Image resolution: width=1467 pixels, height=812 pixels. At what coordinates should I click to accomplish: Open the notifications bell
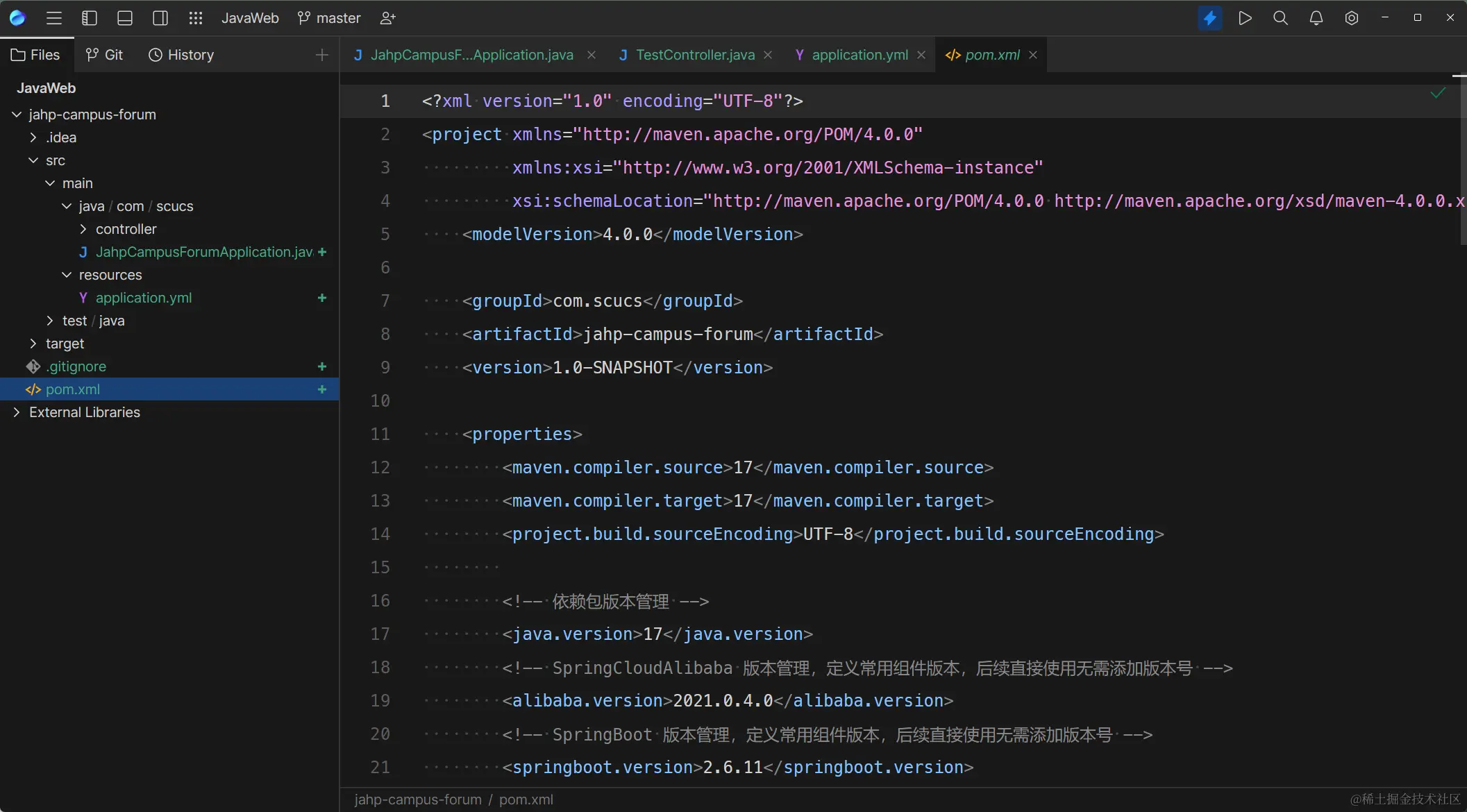click(1316, 18)
